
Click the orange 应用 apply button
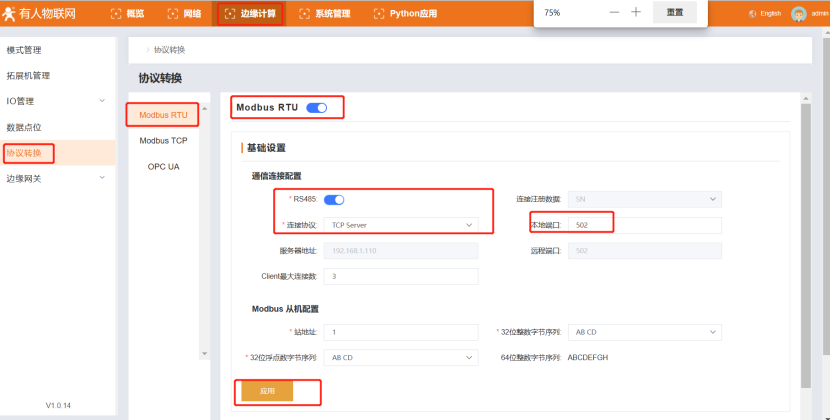(267, 391)
